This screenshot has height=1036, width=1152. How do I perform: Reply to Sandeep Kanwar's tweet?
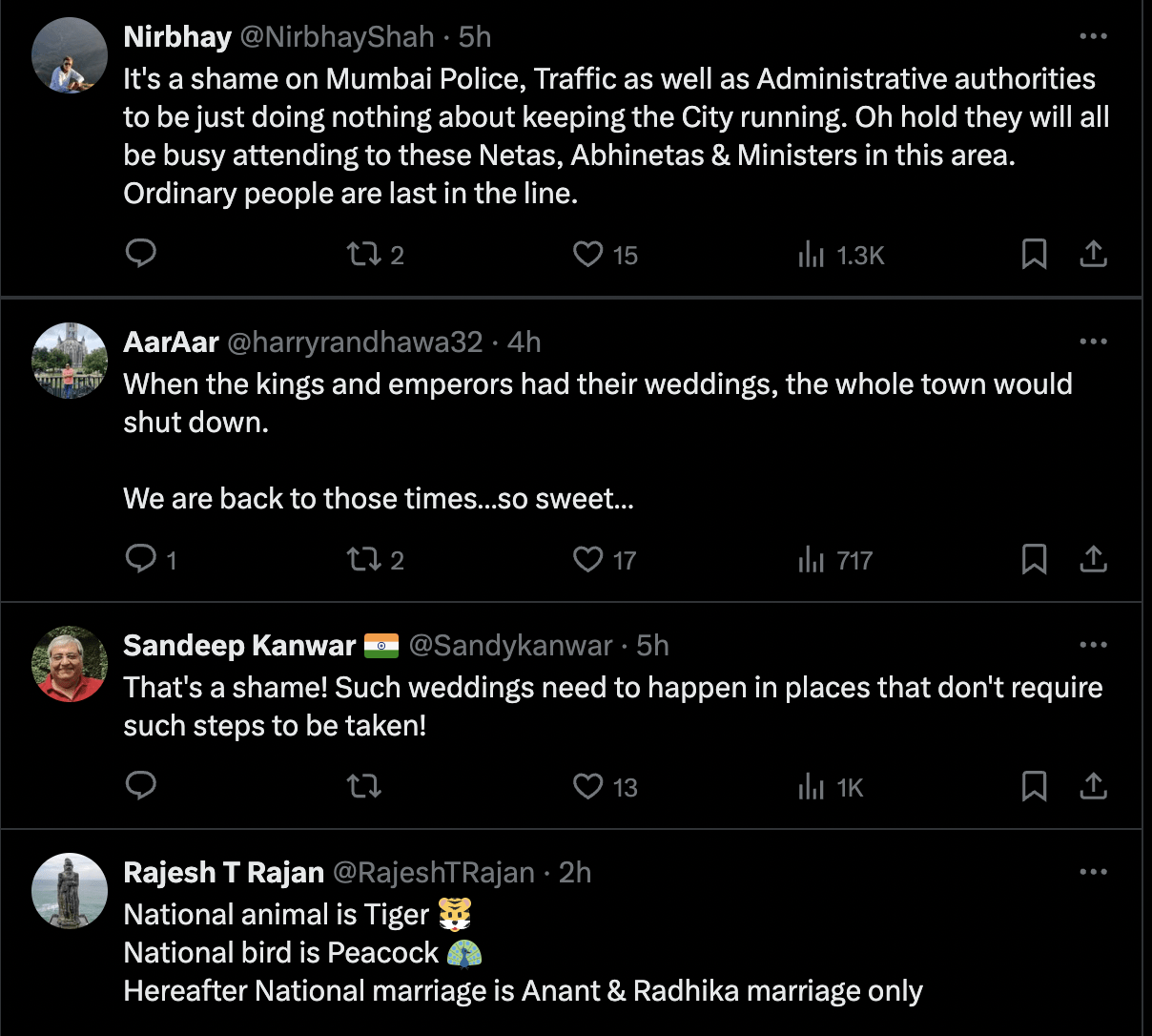(141, 786)
